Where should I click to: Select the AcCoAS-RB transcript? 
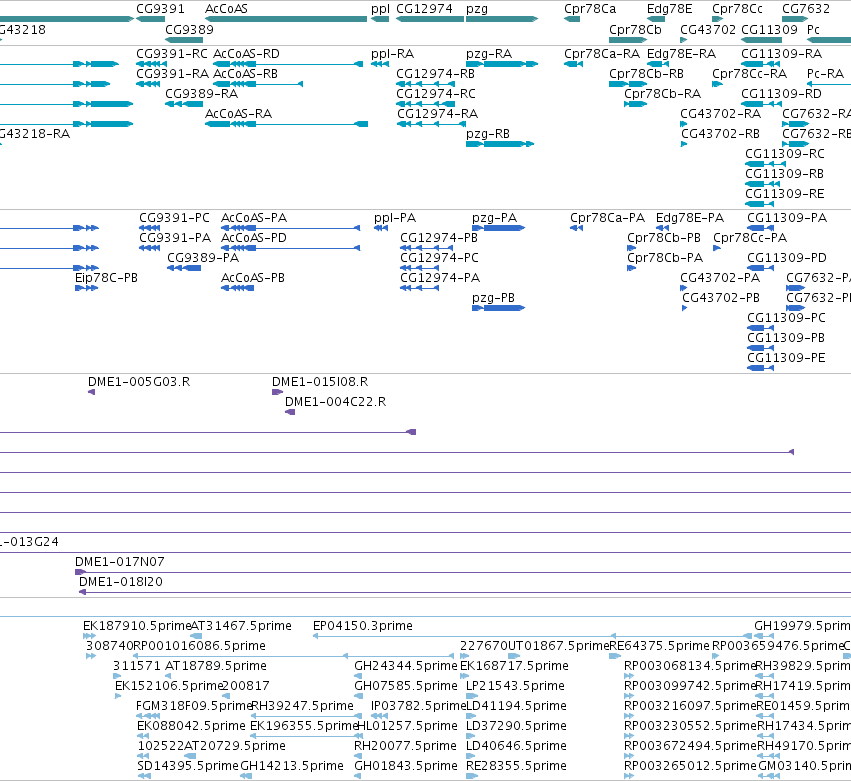coord(258,84)
